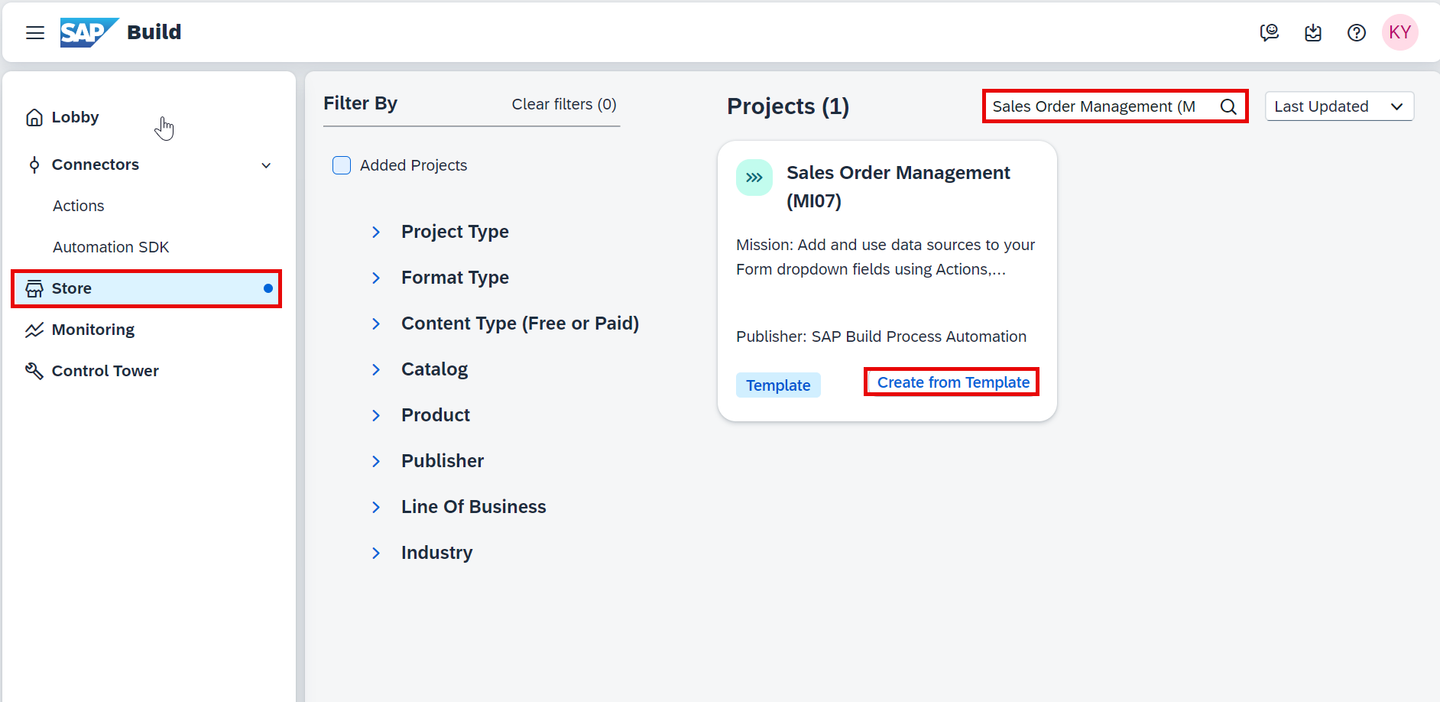Click the card's Mission description text
The height and width of the screenshot is (702, 1440).
click(886, 257)
